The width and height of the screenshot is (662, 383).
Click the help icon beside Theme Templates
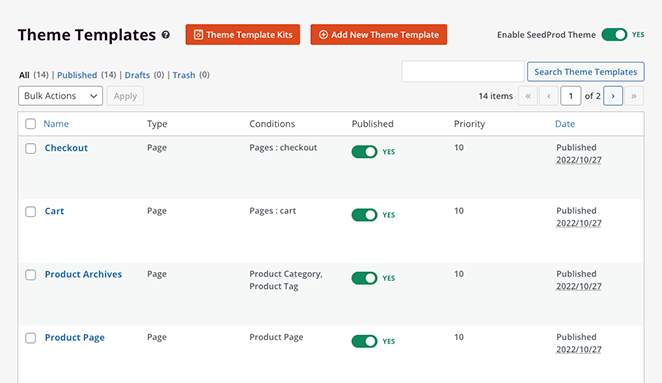tap(166, 35)
